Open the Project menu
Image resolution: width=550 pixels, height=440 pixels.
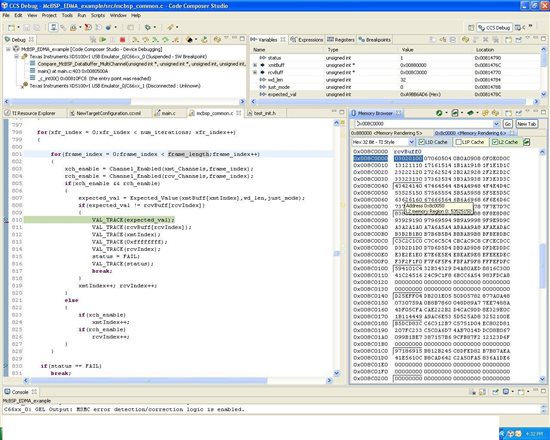tap(49, 15)
